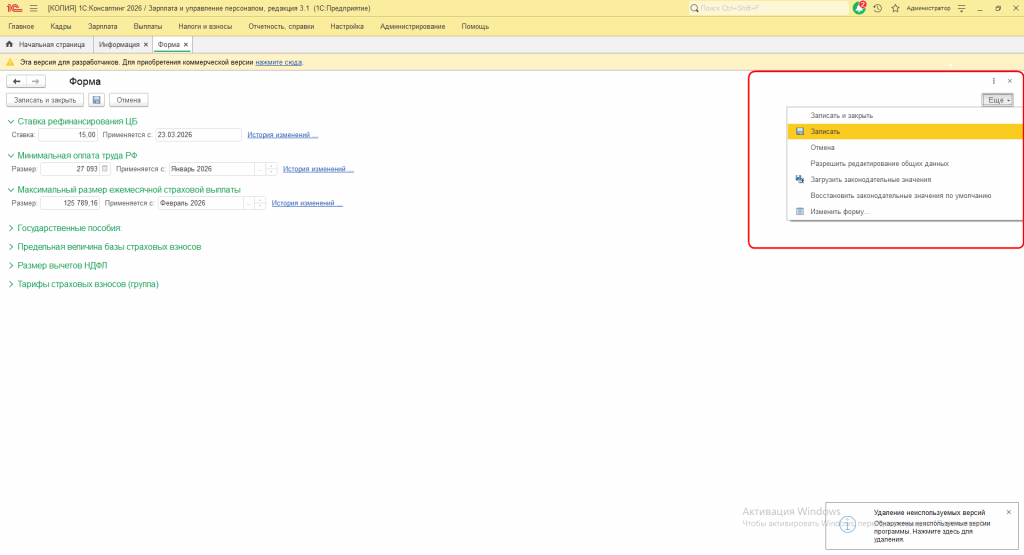Click the stepper arrows next to Январь 2026
1024x555 pixels.
[271, 169]
